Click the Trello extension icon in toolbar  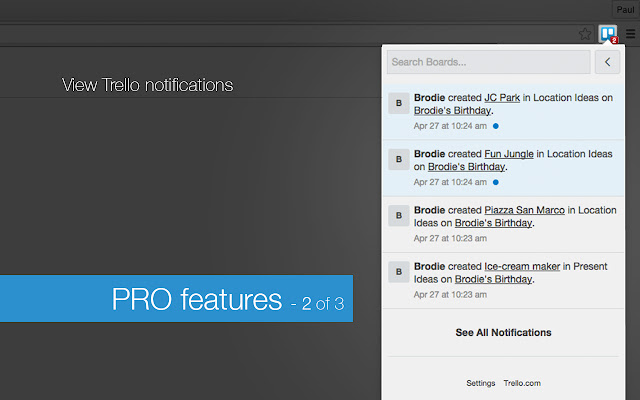coord(608,33)
